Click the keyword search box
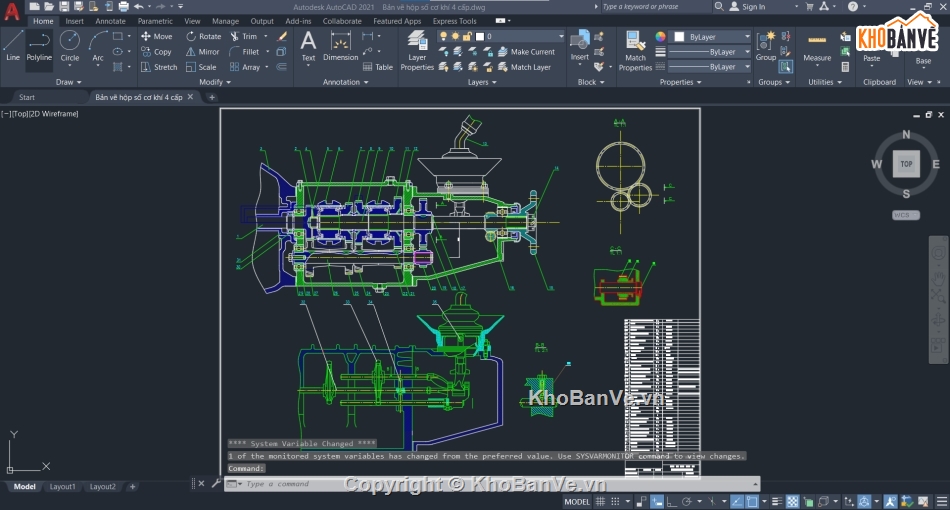950x510 pixels. point(656,7)
